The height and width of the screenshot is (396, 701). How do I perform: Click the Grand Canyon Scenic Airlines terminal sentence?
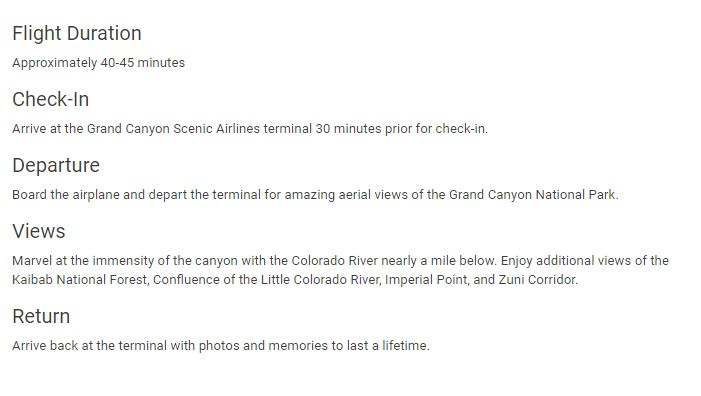[250, 129]
